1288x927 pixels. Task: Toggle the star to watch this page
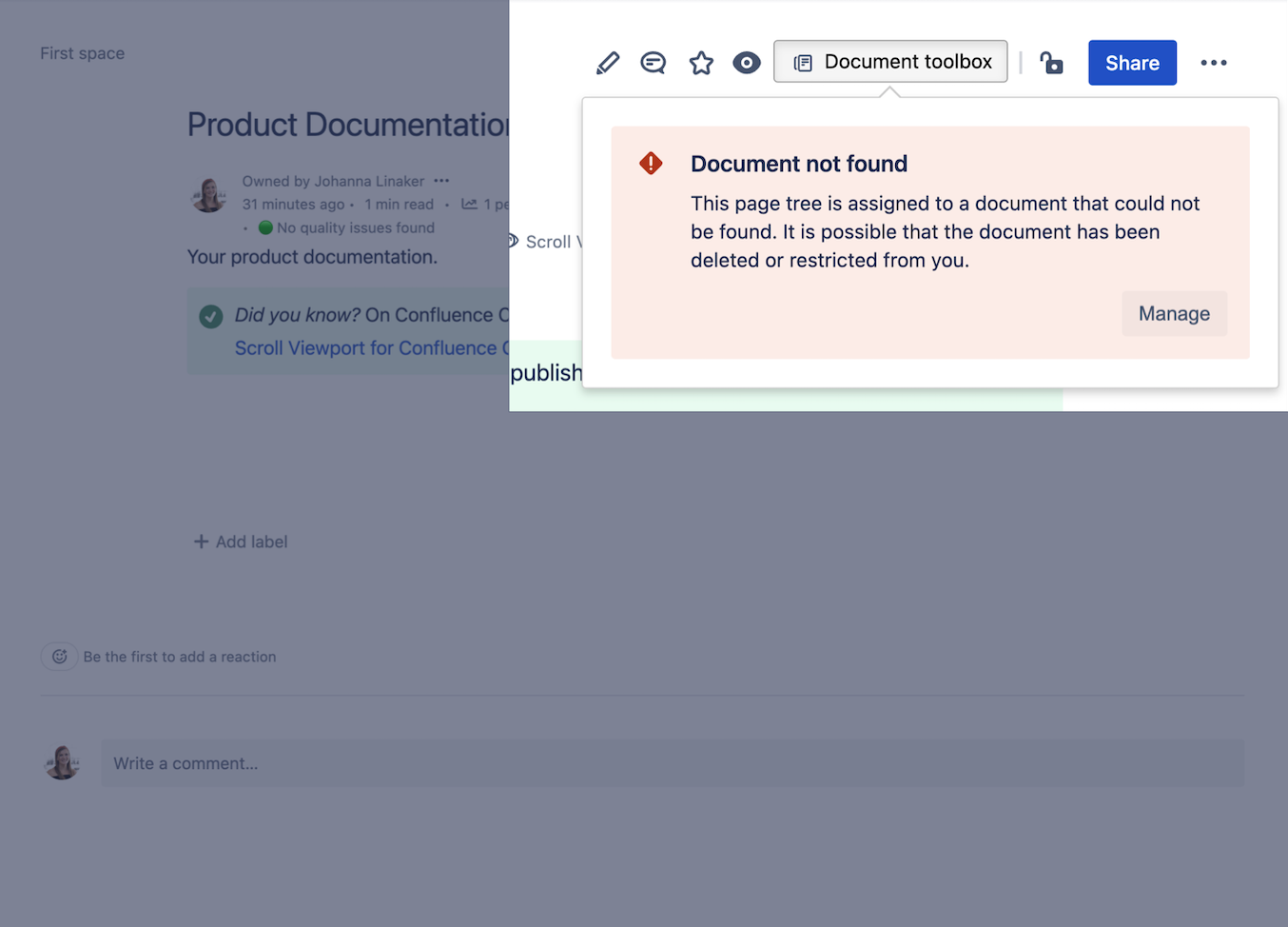pyautogui.click(x=701, y=61)
